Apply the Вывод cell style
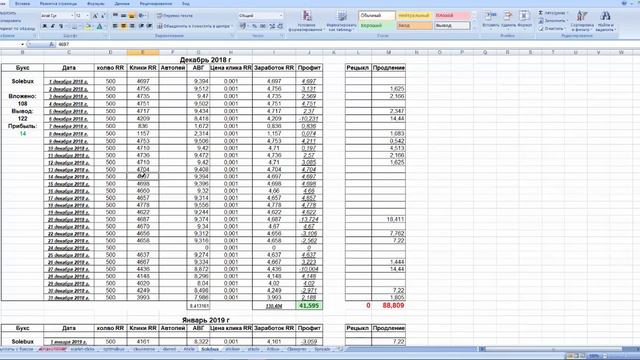640x360 pixels. [x=452, y=25]
